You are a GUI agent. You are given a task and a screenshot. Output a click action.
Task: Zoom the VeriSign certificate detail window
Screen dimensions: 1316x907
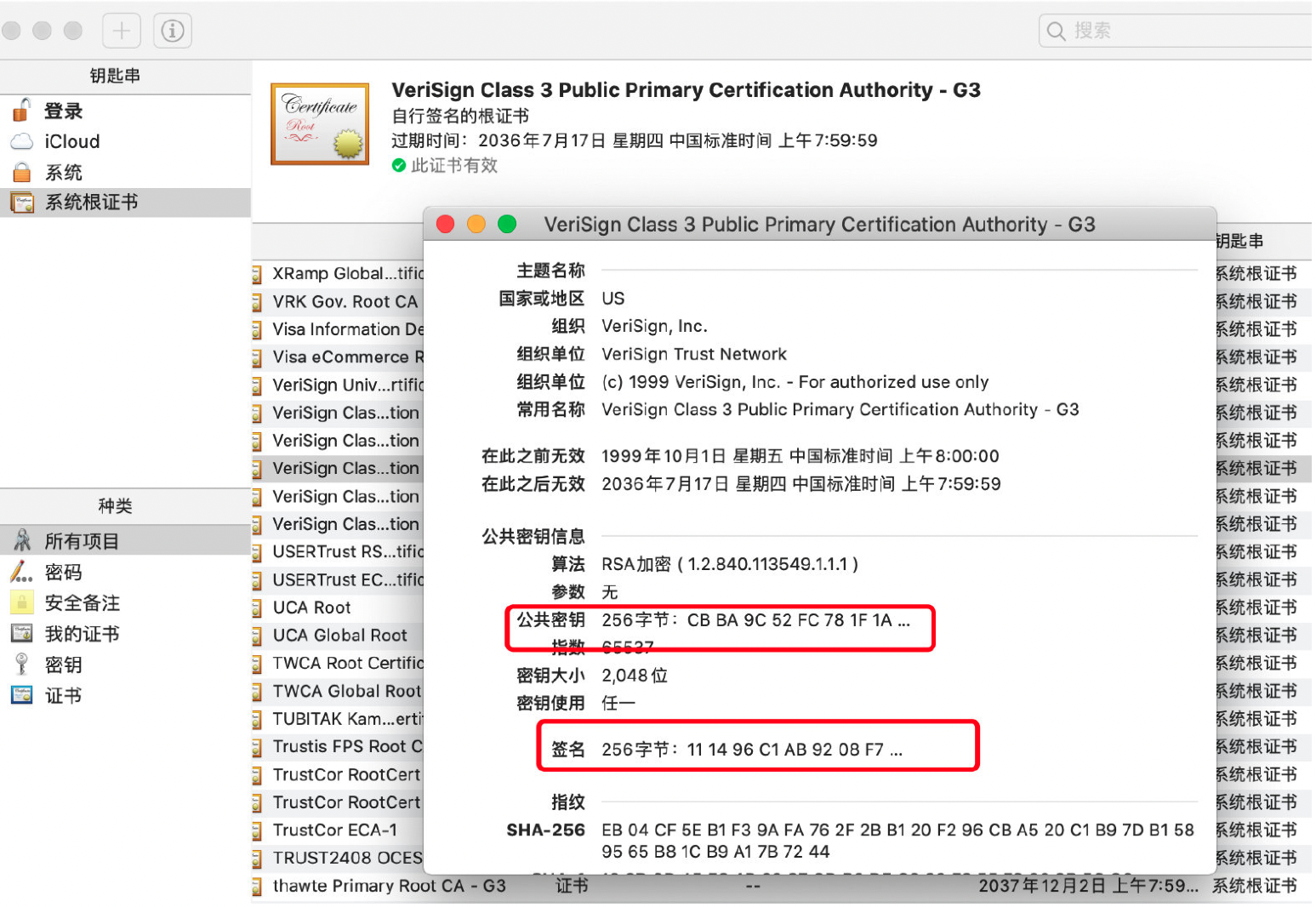pyautogui.click(x=507, y=225)
